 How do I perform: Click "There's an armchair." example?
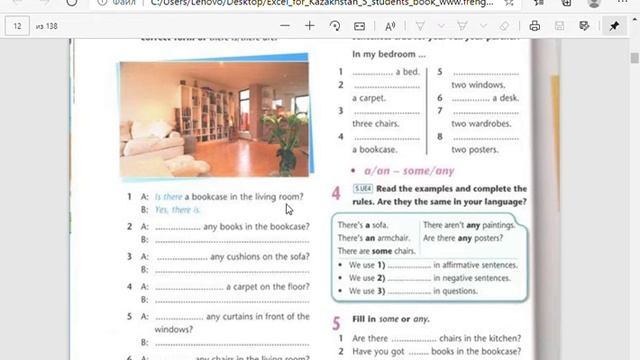[374, 238]
